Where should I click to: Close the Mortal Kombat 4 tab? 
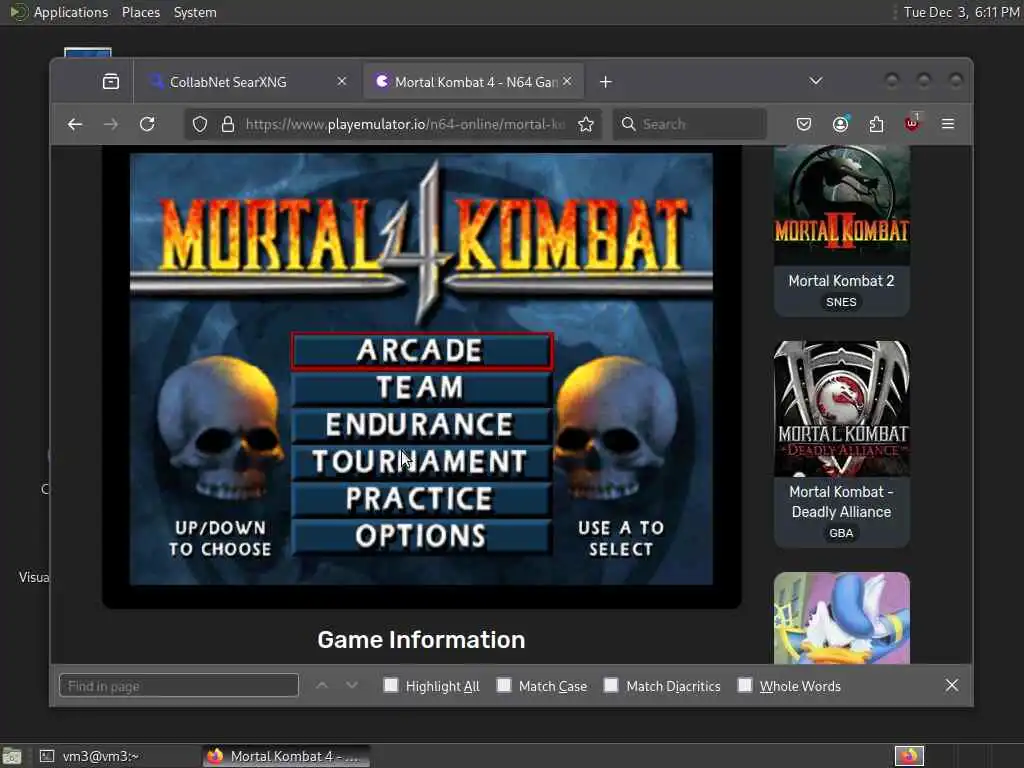[x=567, y=81]
